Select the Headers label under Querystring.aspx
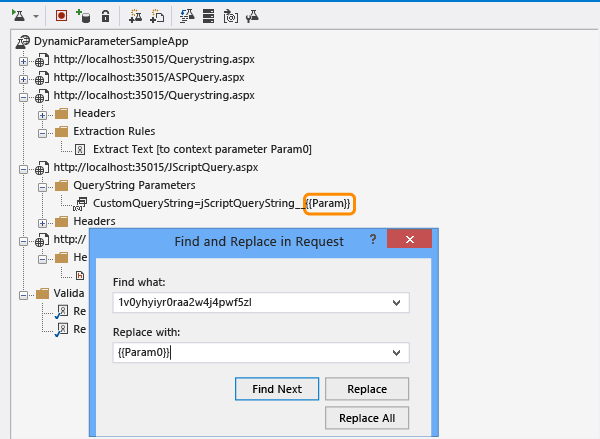 (x=95, y=113)
